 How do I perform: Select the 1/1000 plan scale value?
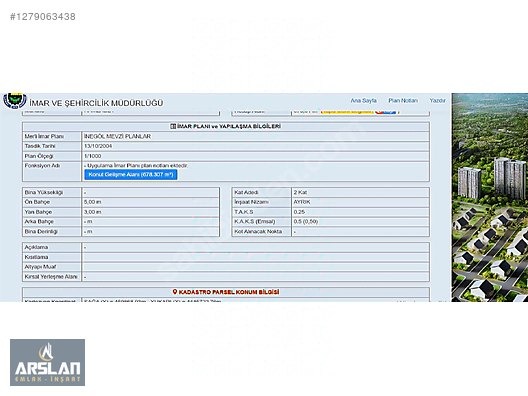tap(93, 156)
